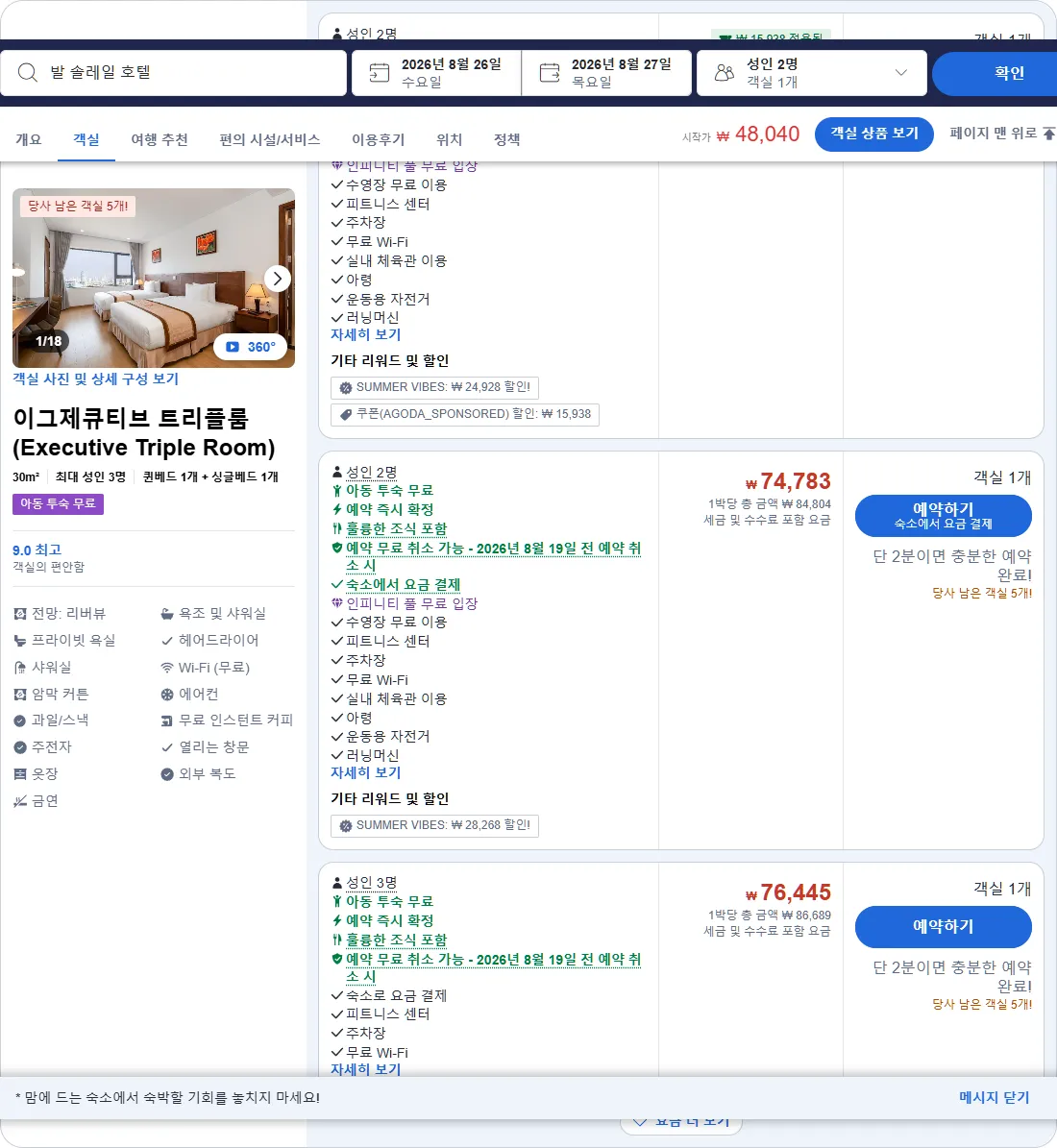
Task: Click the 프라이빗 욕실 icon
Action: pyautogui.click(x=20, y=641)
